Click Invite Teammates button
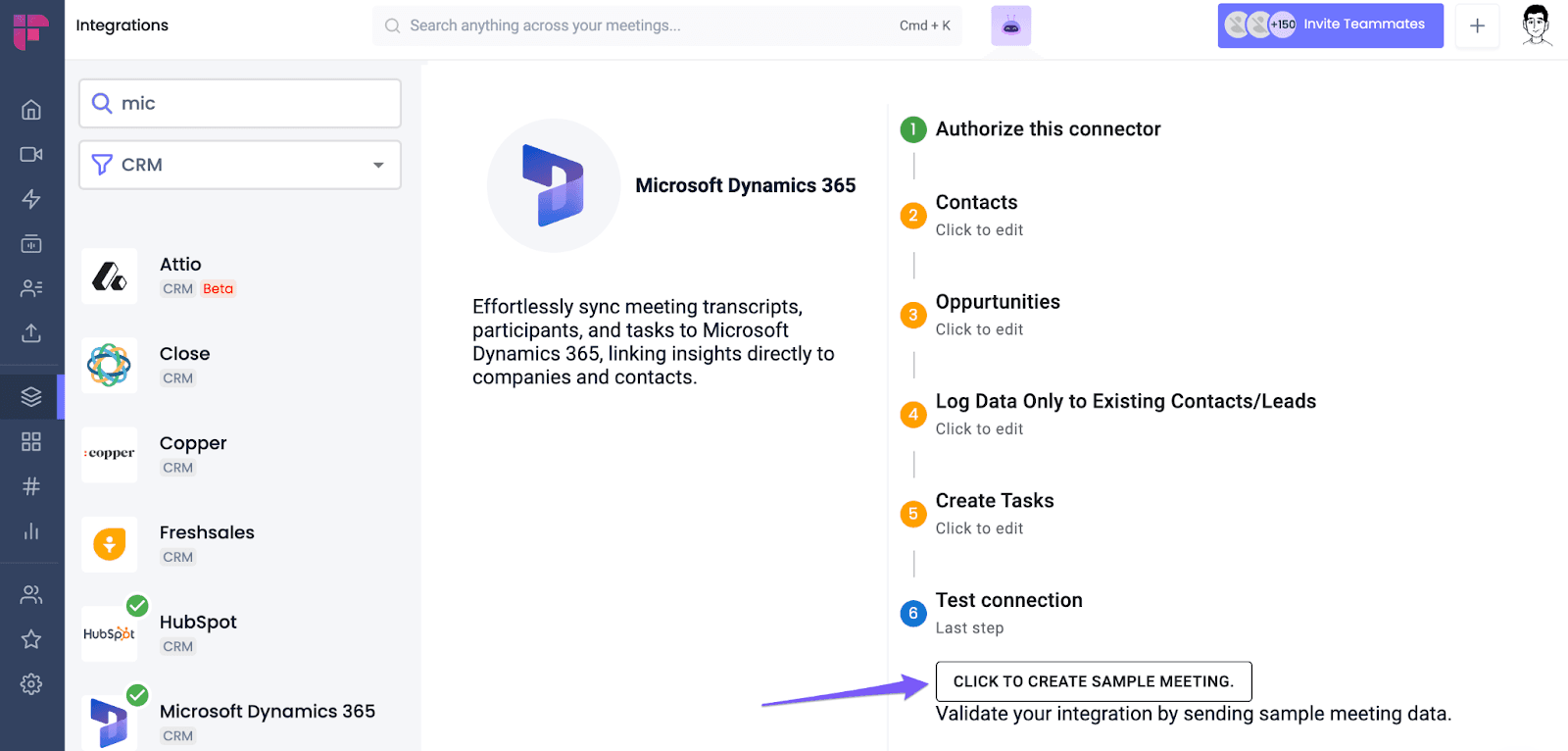This screenshot has width=1568, height=751. 1330,25
